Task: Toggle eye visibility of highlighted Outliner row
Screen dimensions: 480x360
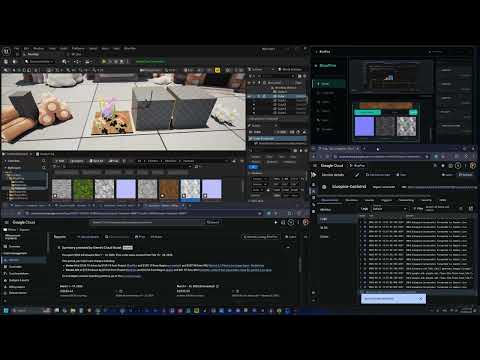Action: coord(249,96)
